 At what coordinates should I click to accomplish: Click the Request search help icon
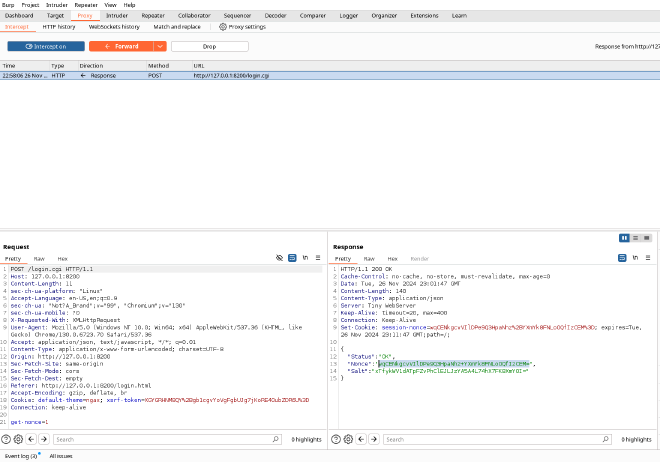[6, 439]
